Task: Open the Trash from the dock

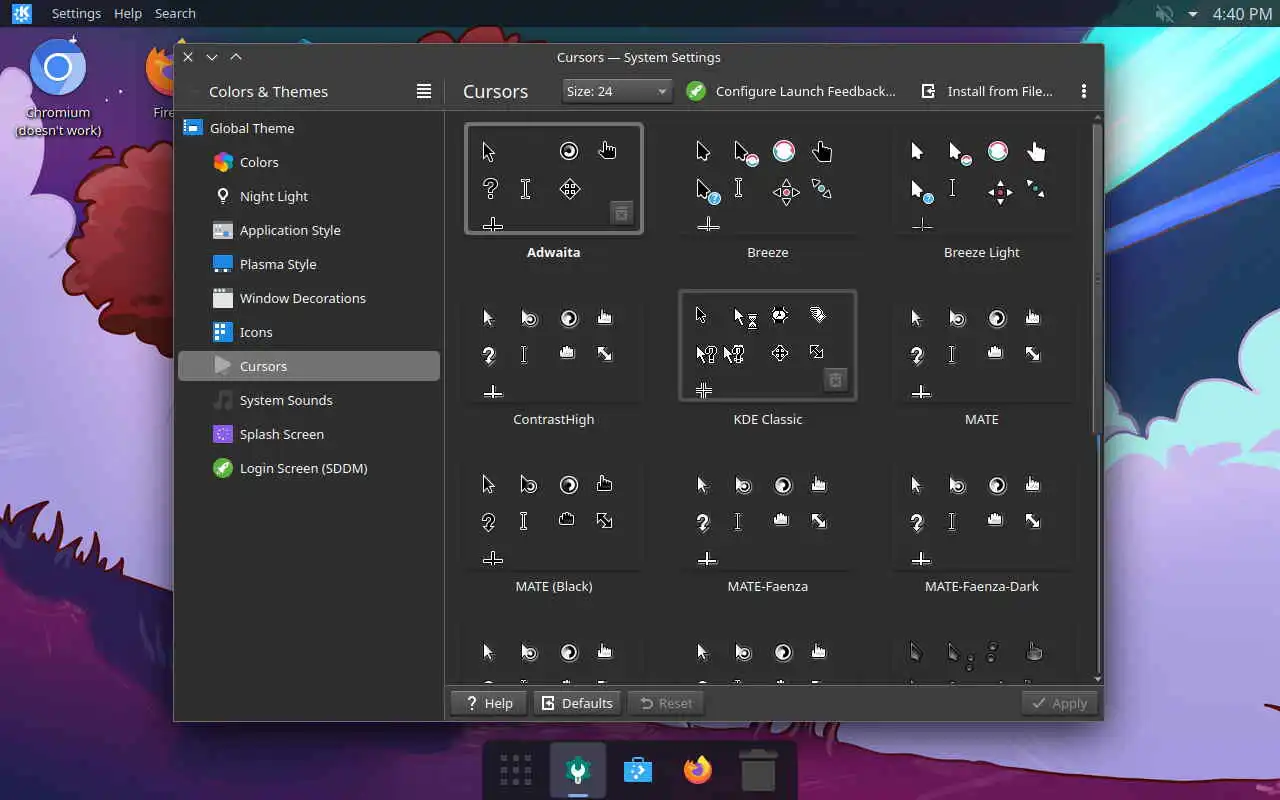Action: pyautogui.click(x=758, y=771)
